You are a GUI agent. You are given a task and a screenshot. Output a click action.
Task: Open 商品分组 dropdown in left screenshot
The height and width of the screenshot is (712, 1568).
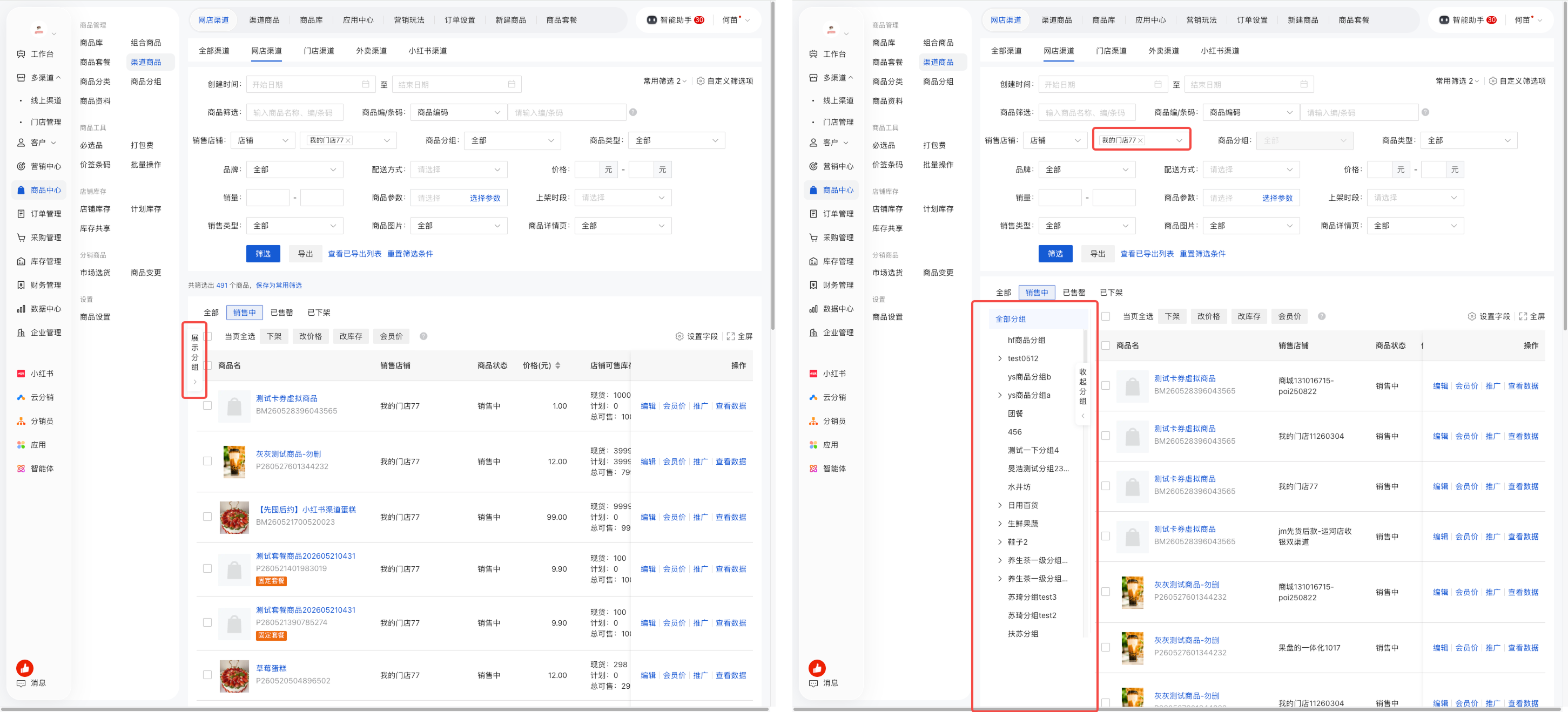(513, 140)
